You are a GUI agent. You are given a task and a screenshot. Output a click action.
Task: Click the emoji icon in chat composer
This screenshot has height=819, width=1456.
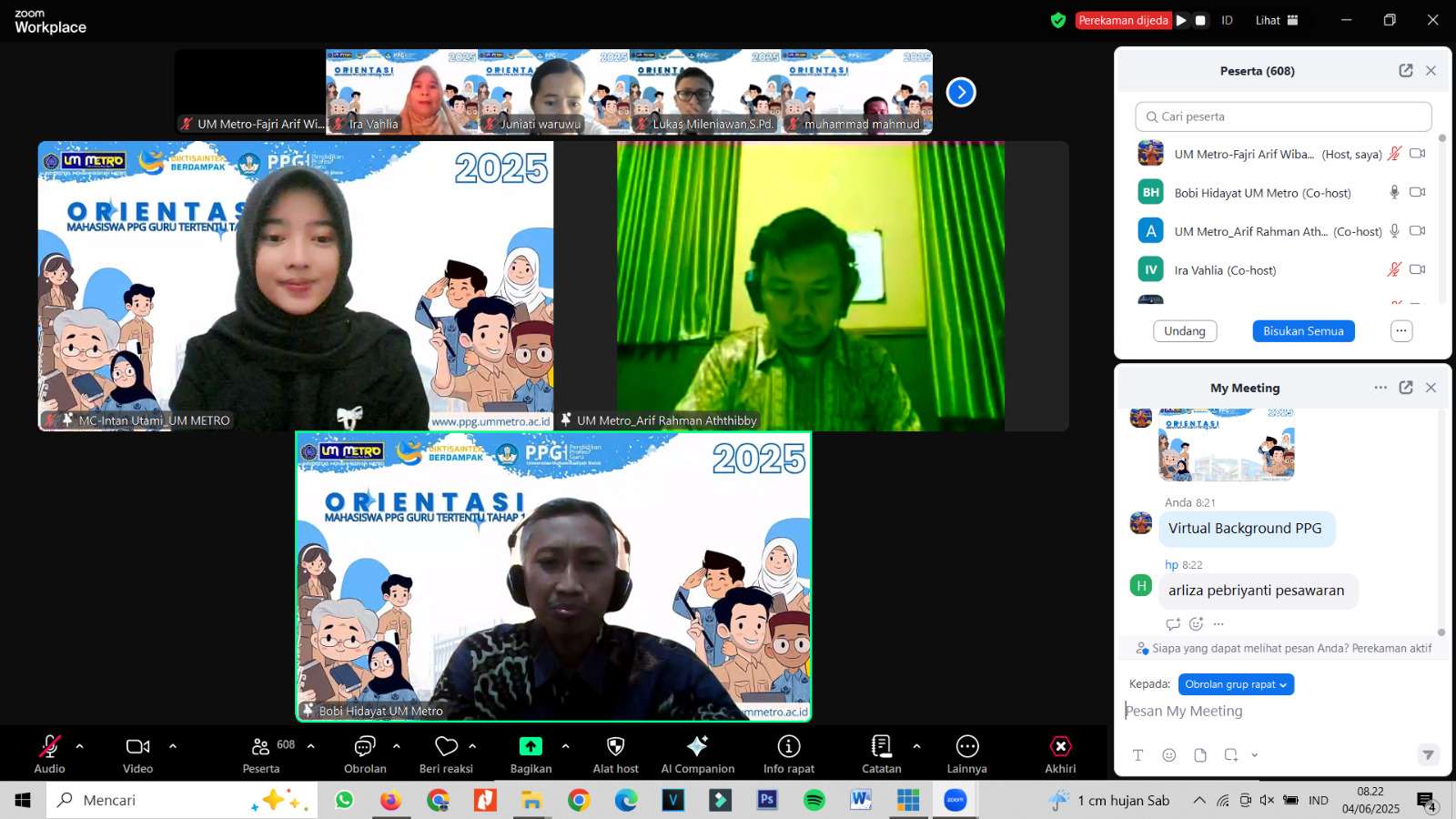tap(1169, 755)
